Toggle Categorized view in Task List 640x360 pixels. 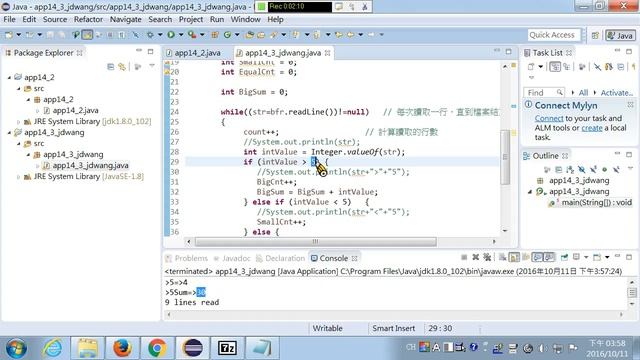[555, 67]
